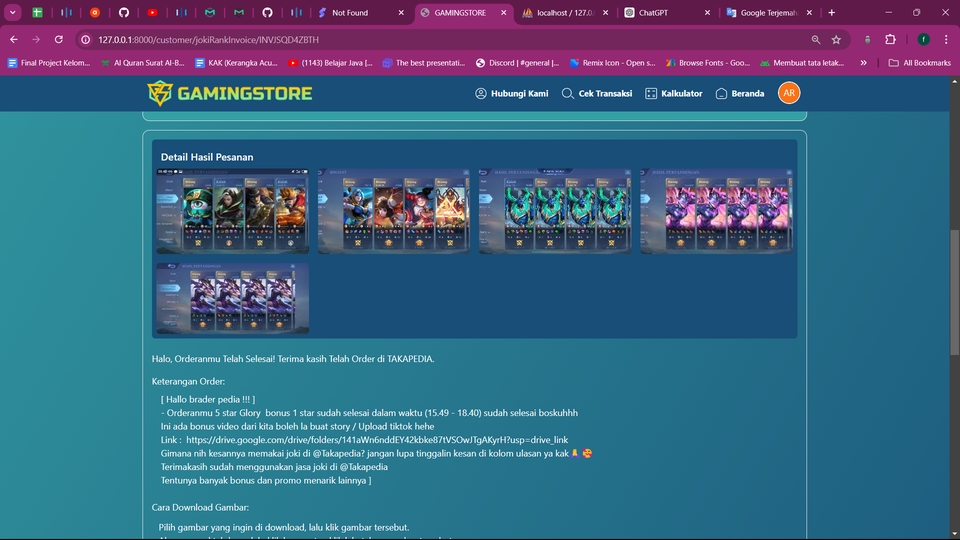The width and height of the screenshot is (960, 540).
Task: Open the All Bookmarks folder
Action: point(920,62)
